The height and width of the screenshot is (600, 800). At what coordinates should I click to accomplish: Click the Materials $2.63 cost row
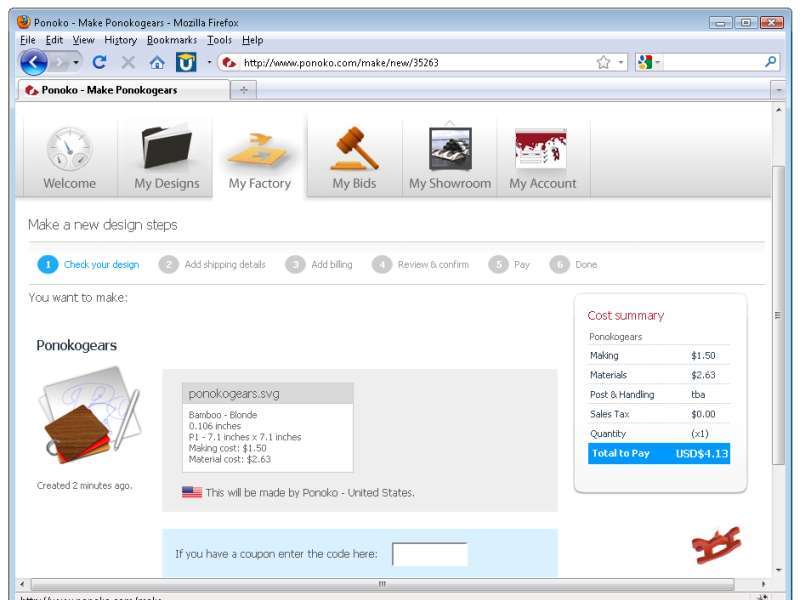click(659, 374)
